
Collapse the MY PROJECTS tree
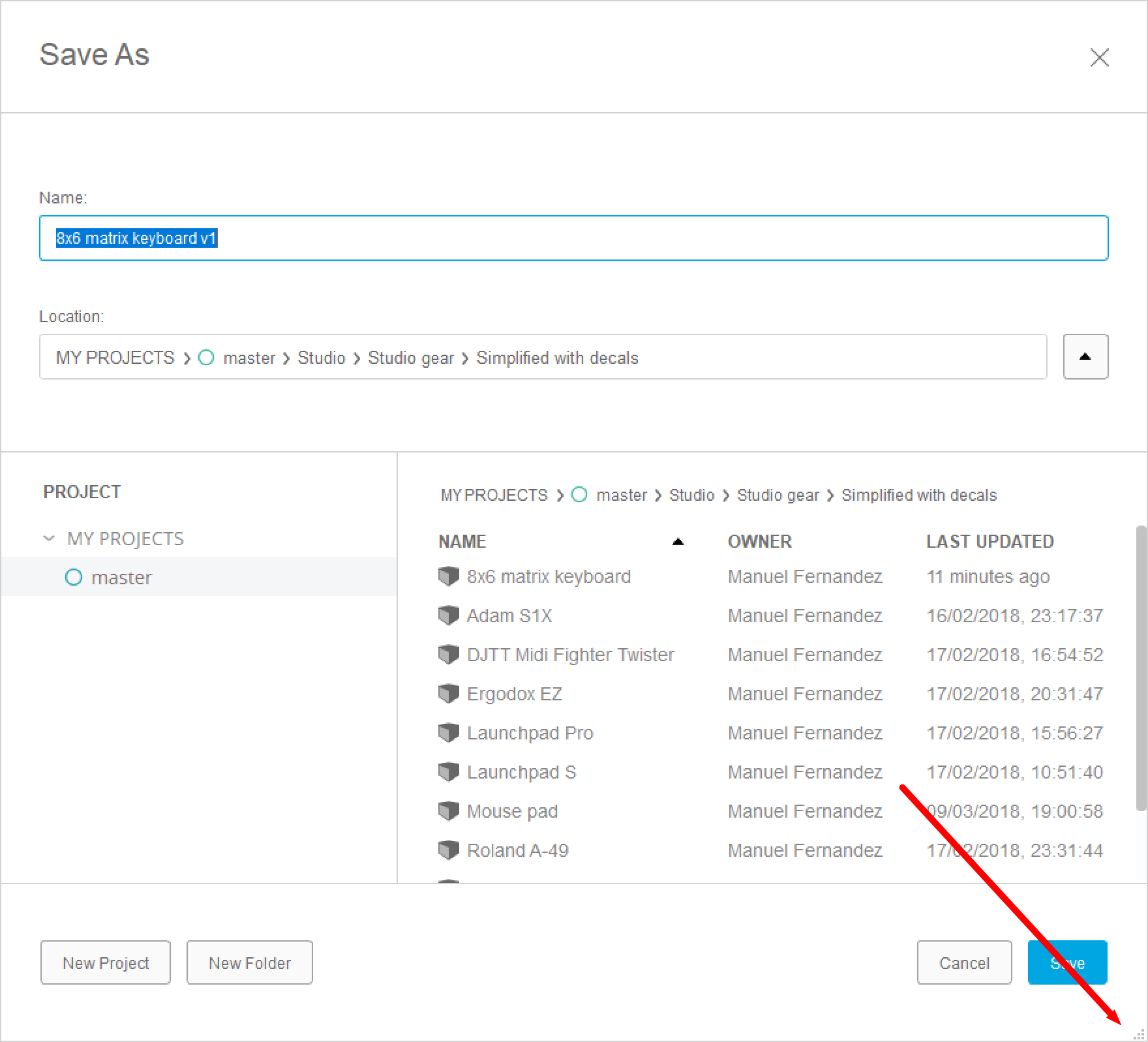coord(48,538)
